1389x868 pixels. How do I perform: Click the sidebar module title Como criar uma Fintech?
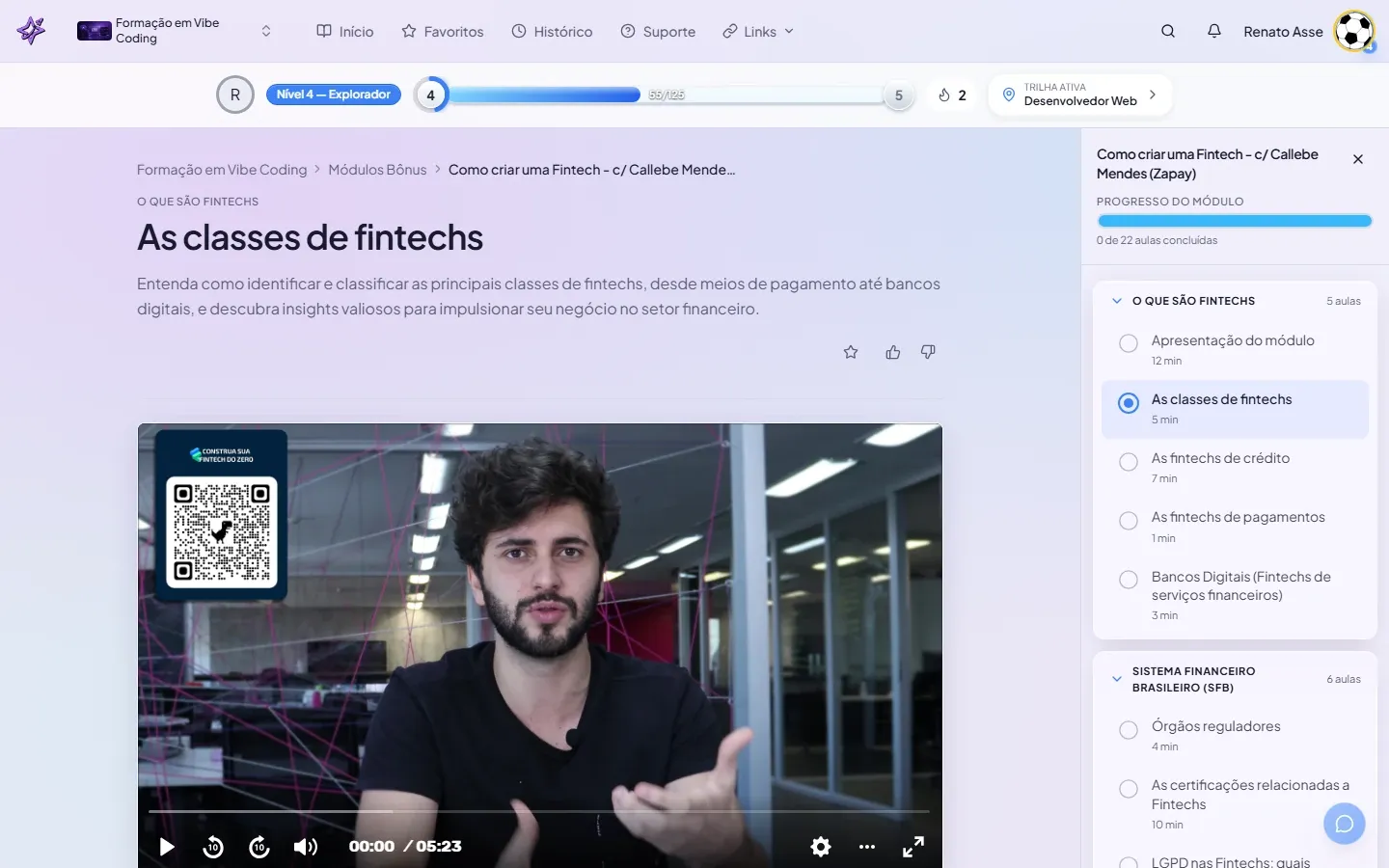coord(1208,164)
